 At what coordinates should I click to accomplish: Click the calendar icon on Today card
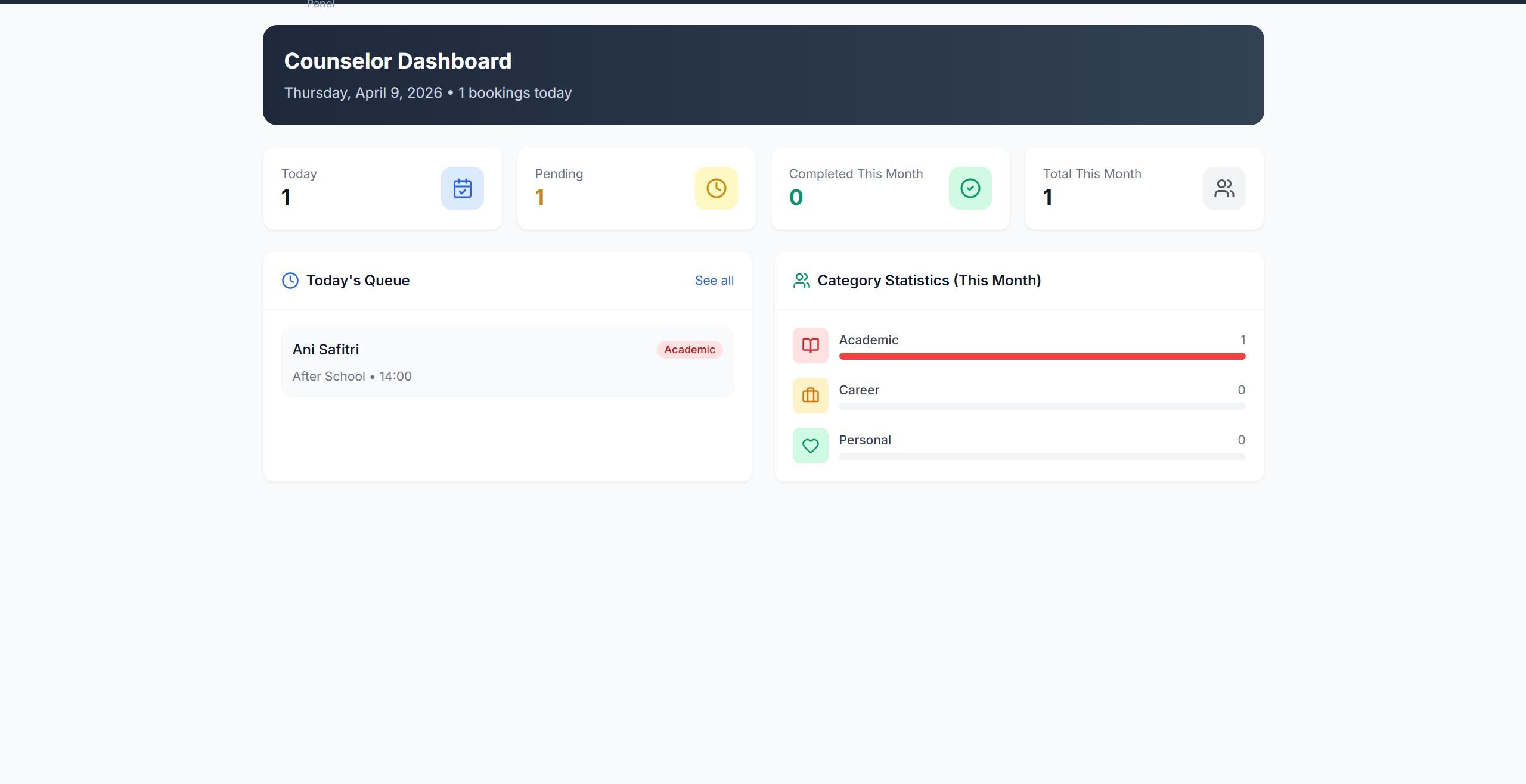click(462, 188)
